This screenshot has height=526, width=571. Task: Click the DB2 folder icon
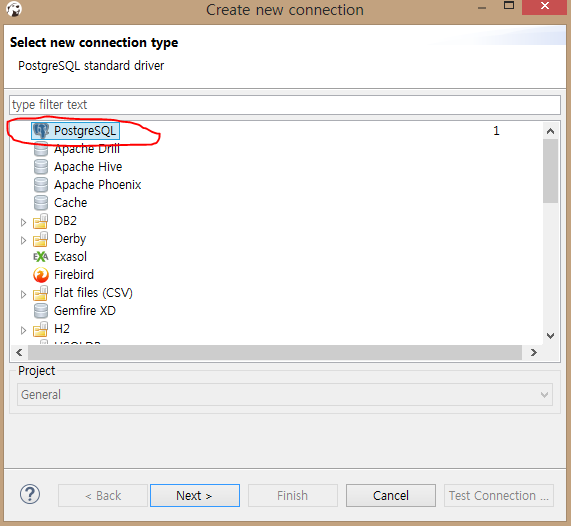coord(41,221)
